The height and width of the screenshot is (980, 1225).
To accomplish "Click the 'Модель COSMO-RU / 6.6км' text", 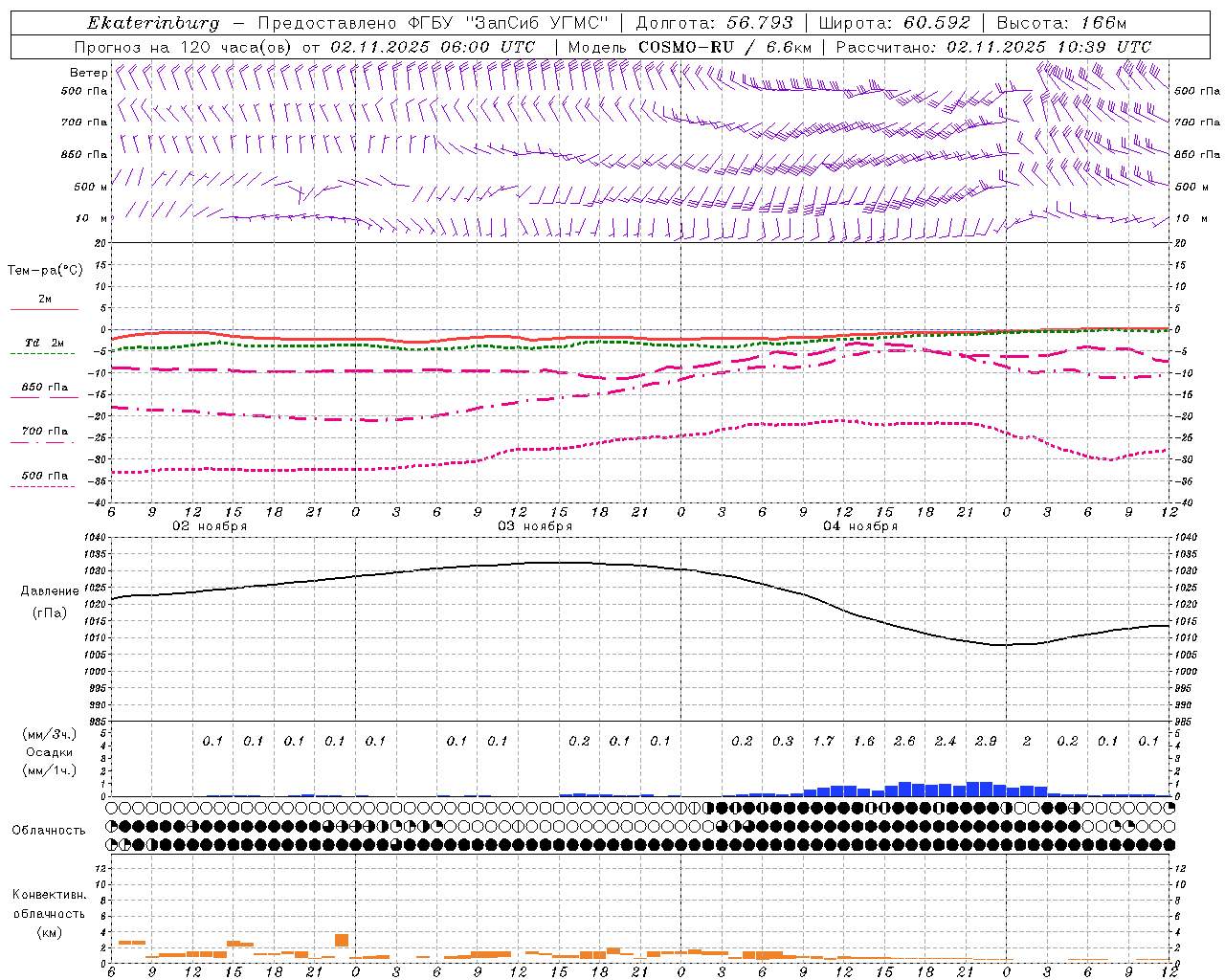I will 690,47.
